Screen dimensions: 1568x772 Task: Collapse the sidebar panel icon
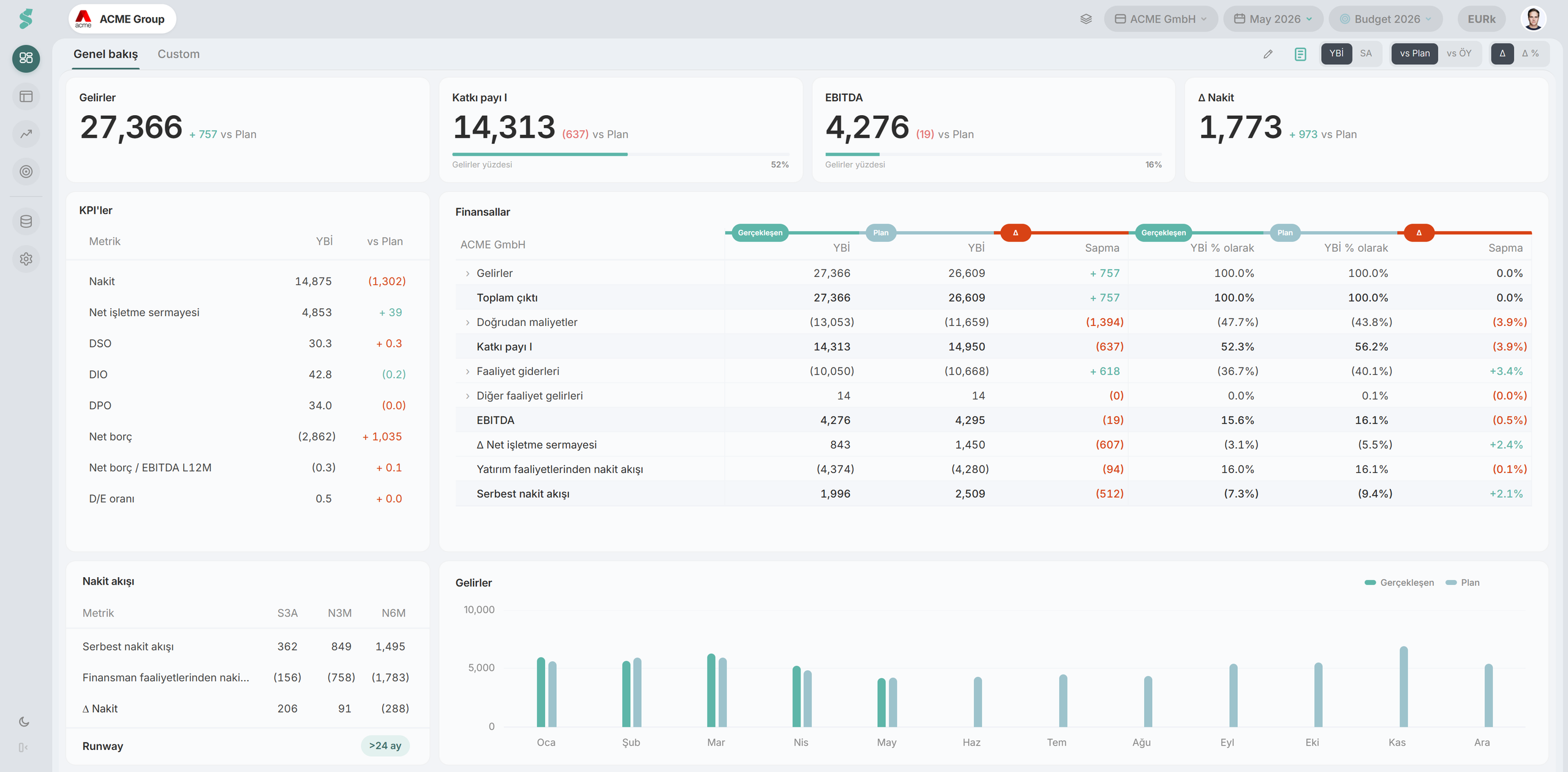23,747
